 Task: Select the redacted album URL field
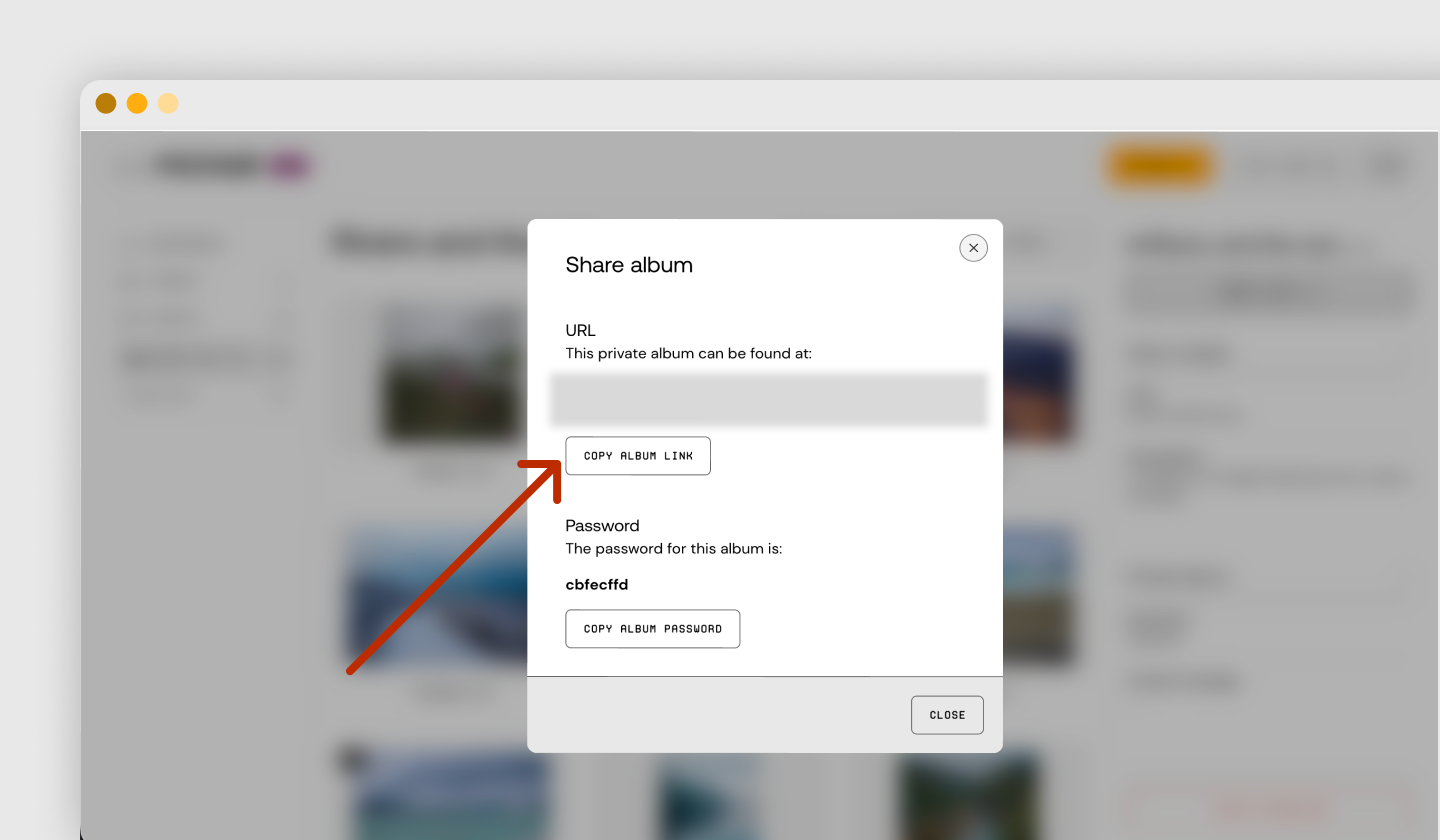769,400
